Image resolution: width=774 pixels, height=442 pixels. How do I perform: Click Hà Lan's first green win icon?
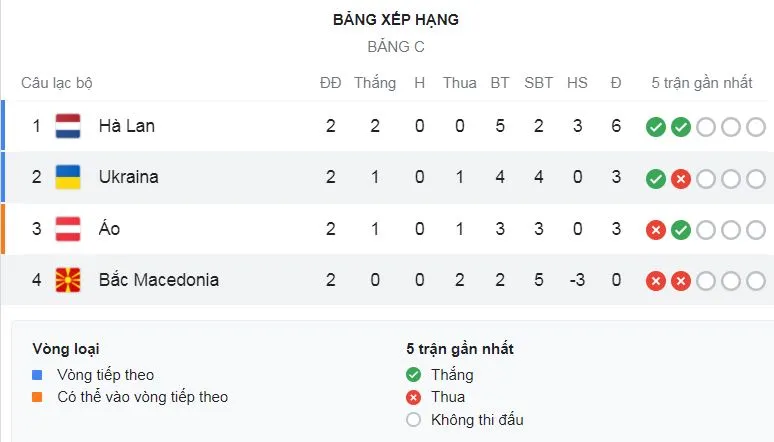[656, 127]
